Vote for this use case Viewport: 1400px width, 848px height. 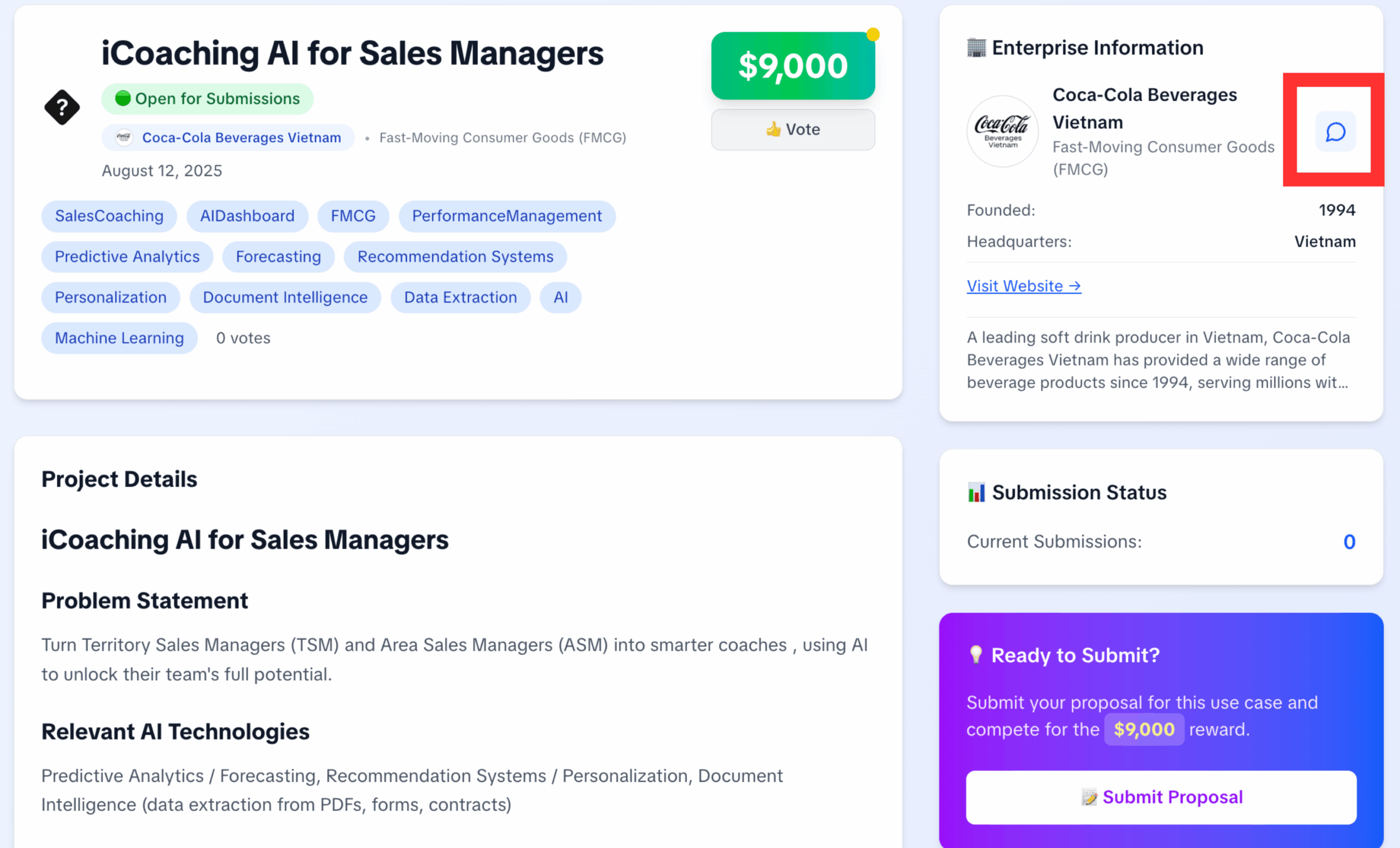[x=792, y=130]
